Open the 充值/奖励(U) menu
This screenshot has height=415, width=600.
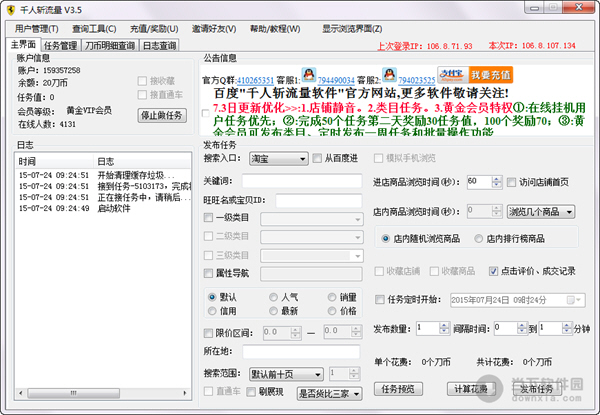pyautogui.click(x=154, y=29)
